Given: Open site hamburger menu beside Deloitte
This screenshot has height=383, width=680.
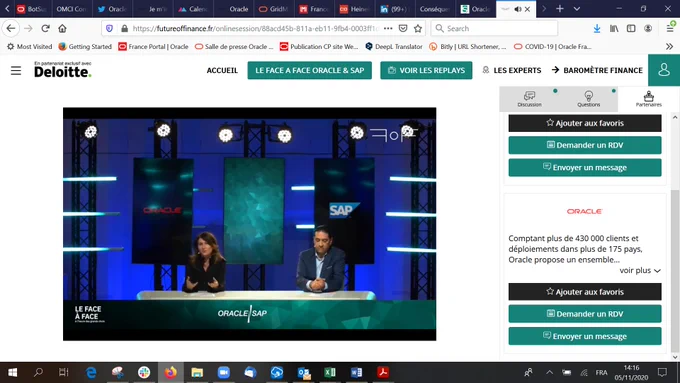Looking at the screenshot, I should tap(16, 70).
